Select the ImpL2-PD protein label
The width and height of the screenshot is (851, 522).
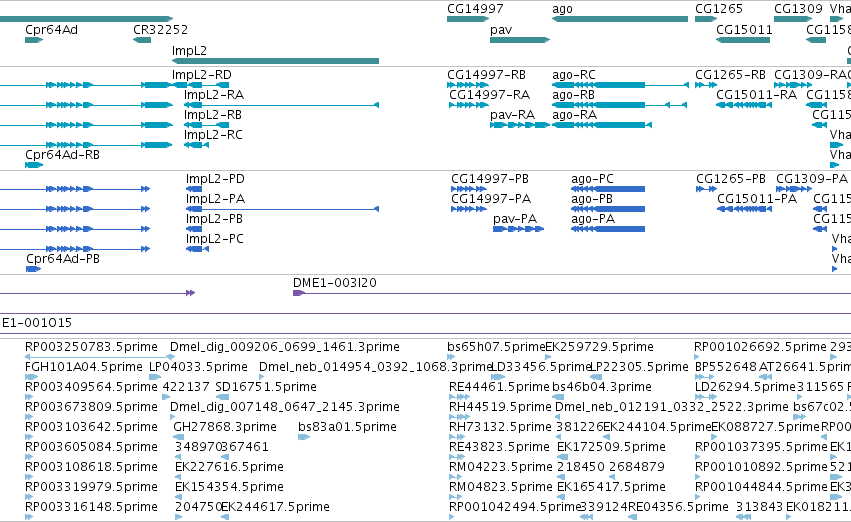[x=215, y=179]
